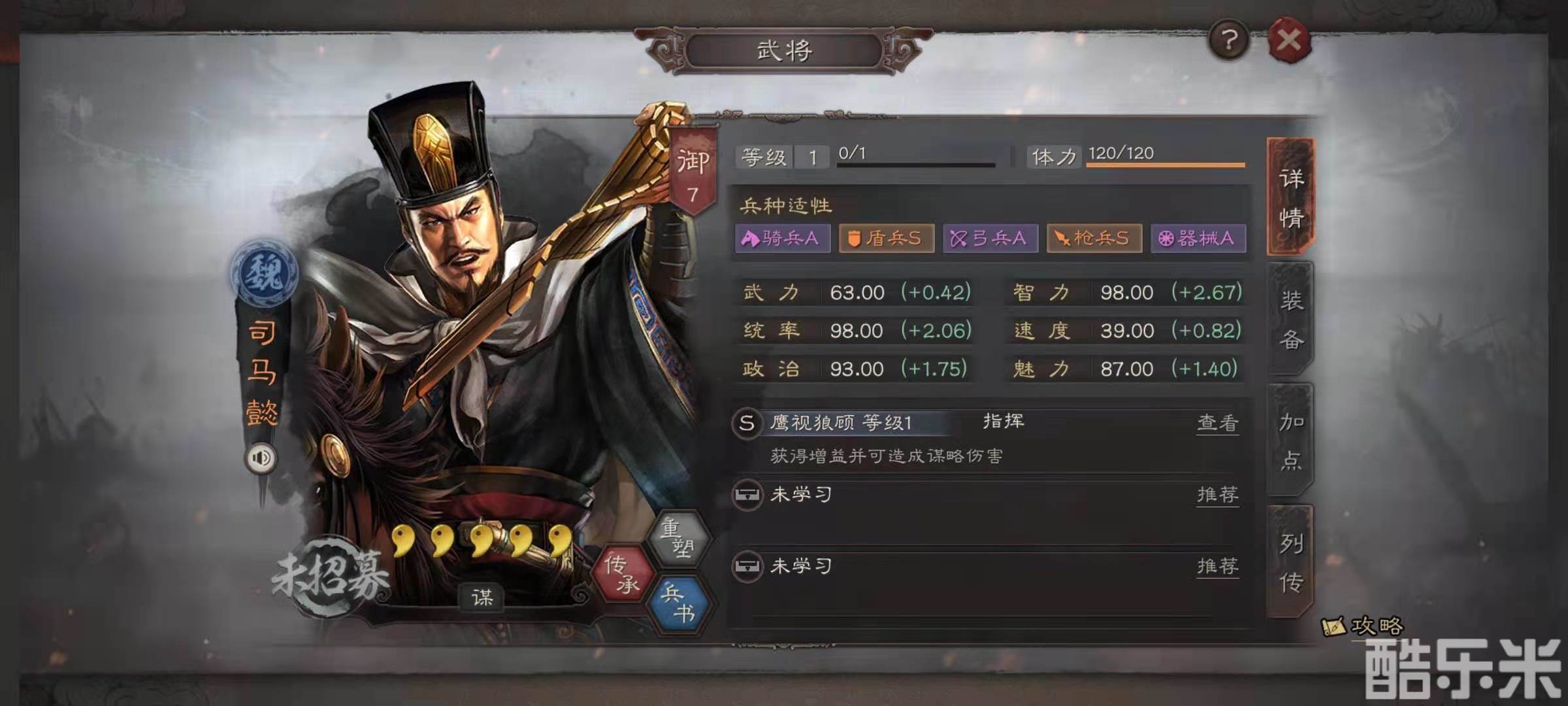1568x706 pixels.
Task: Select the 枪兵S troop aptitude badge
Action: click(x=1094, y=238)
